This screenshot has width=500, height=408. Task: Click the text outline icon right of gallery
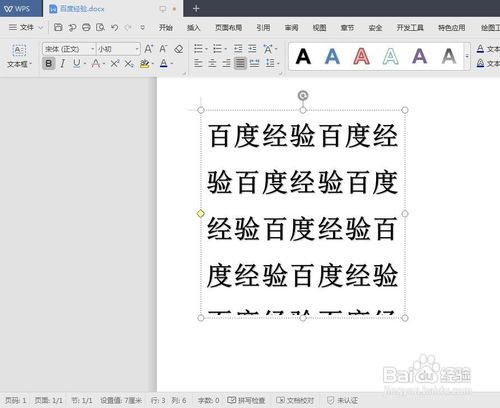click(480, 63)
